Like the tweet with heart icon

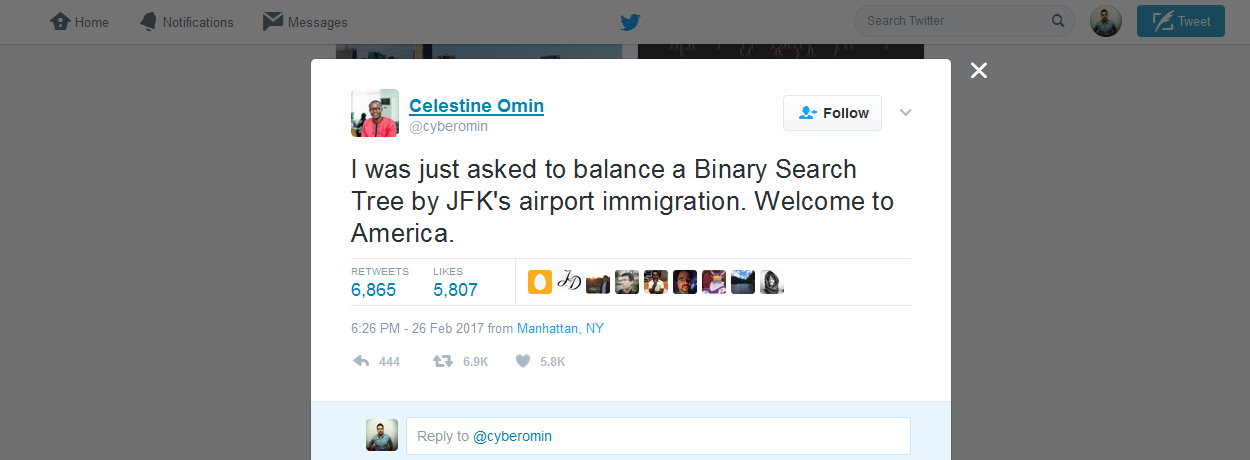point(522,361)
